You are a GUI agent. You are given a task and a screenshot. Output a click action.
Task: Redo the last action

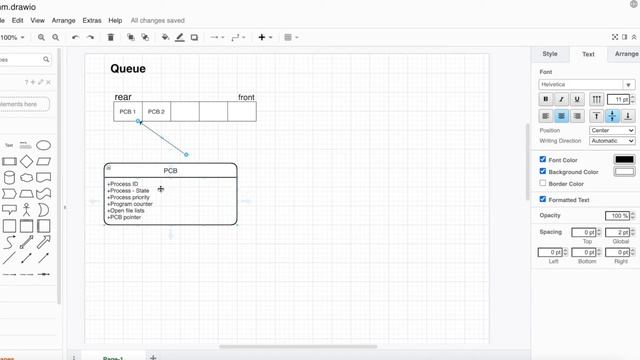pos(90,37)
